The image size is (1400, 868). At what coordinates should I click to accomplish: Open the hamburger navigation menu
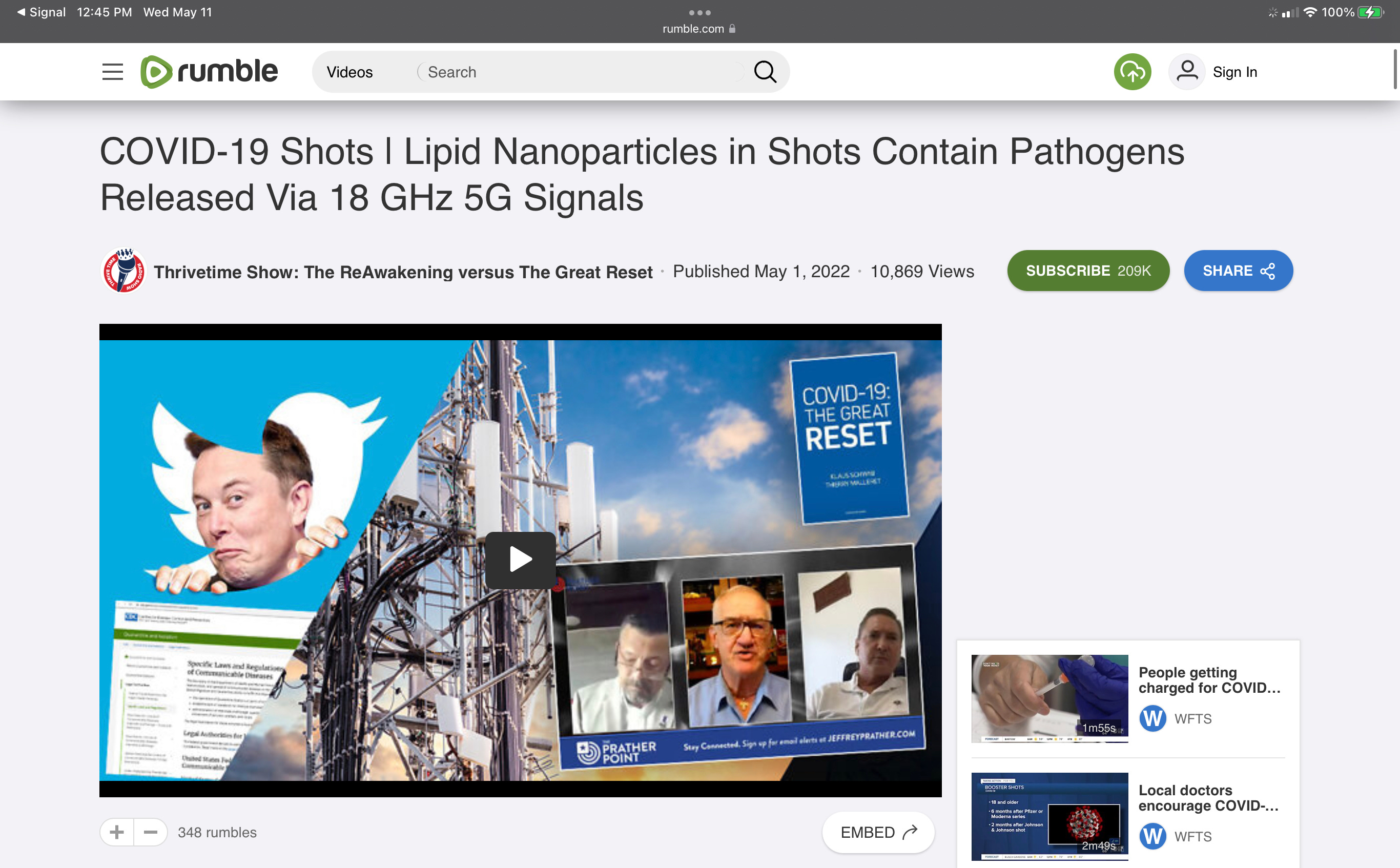coord(113,72)
